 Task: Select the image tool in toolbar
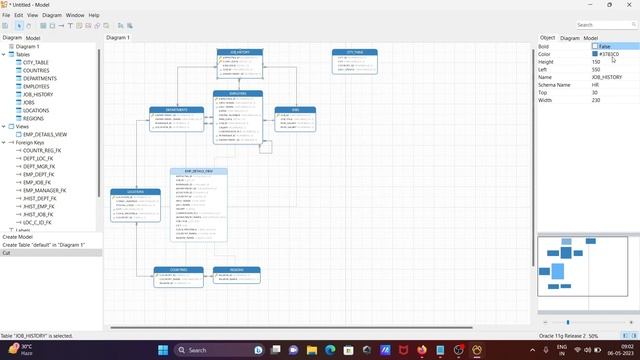[88, 26]
